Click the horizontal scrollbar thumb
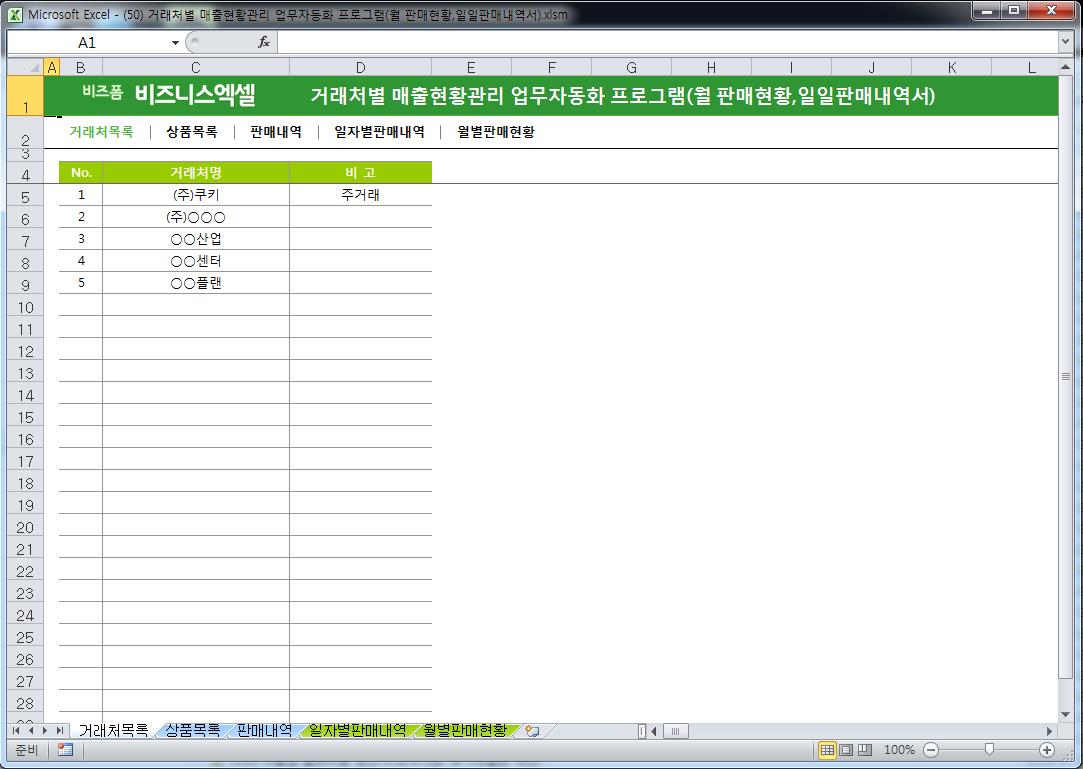The image size is (1083, 769). (675, 731)
